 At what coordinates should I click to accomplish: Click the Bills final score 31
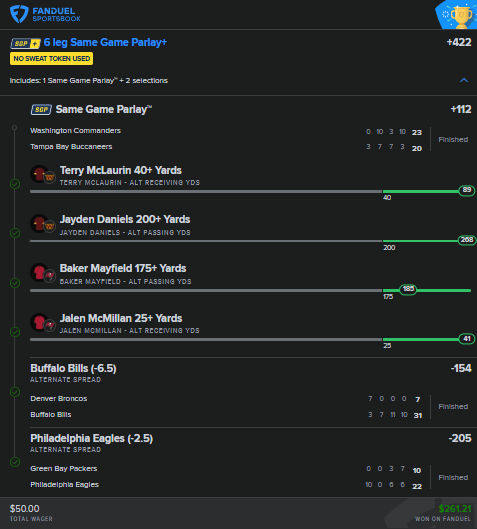(x=418, y=416)
